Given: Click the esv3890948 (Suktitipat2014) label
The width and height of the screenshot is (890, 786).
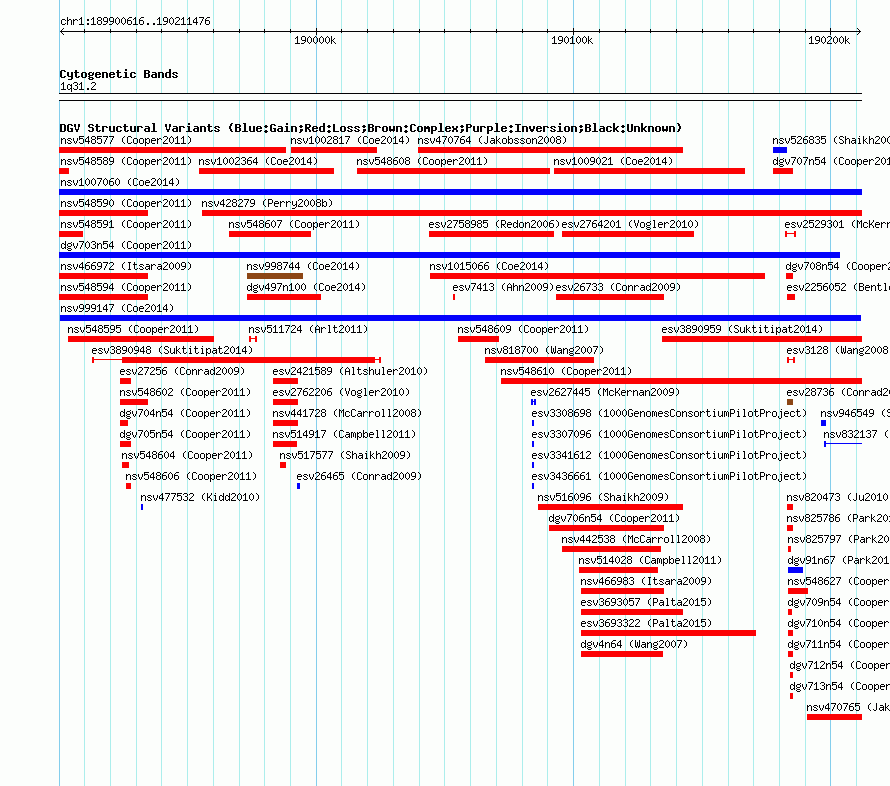Looking at the screenshot, I should [x=173, y=350].
